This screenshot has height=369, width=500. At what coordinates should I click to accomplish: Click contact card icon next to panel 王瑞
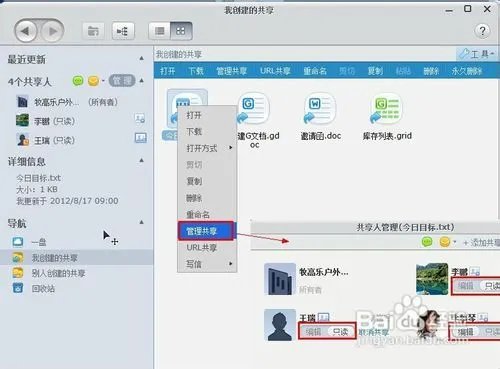pos(324,318)
